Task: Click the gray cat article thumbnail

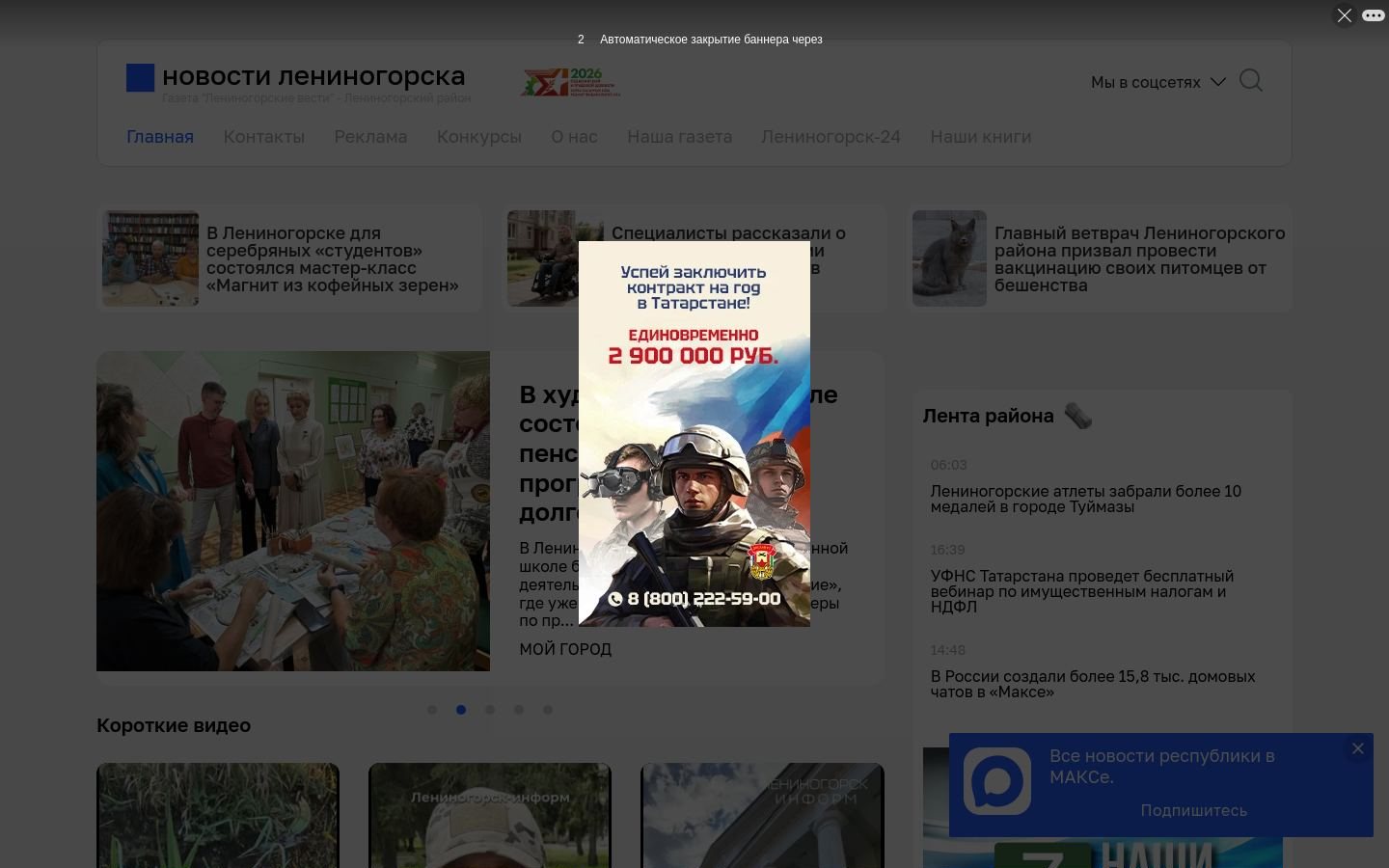Action: 949,258
